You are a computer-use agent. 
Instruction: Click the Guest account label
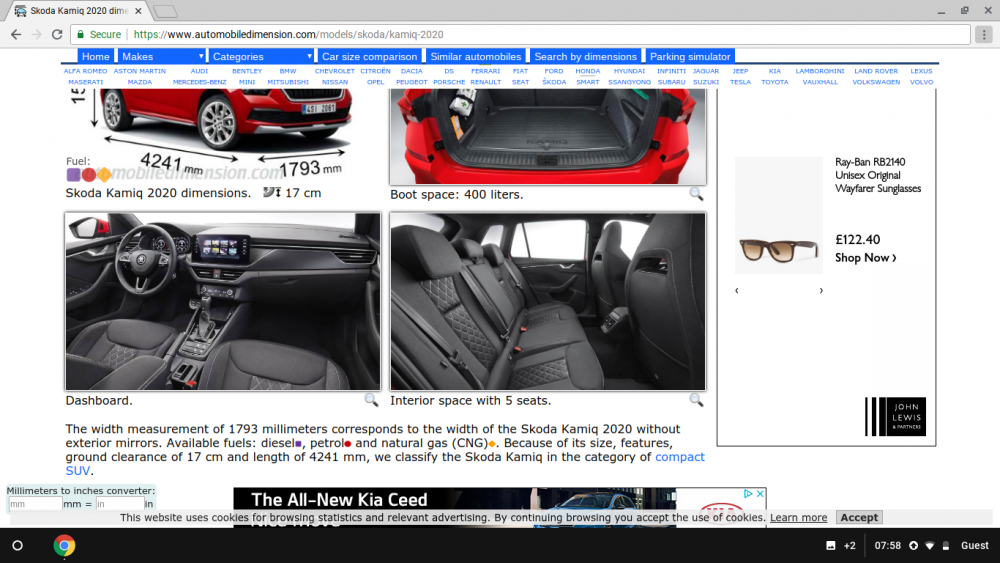click(974, 546)
